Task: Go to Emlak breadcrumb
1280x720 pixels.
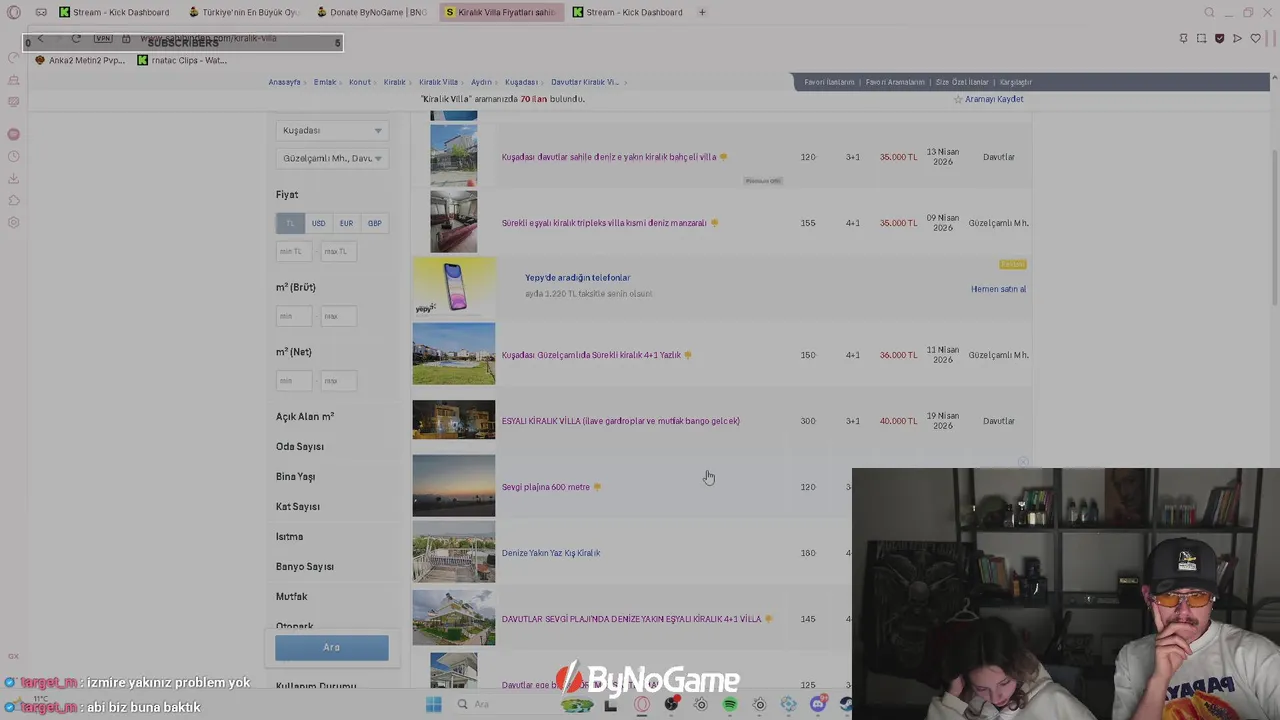Action: [325, 82]
